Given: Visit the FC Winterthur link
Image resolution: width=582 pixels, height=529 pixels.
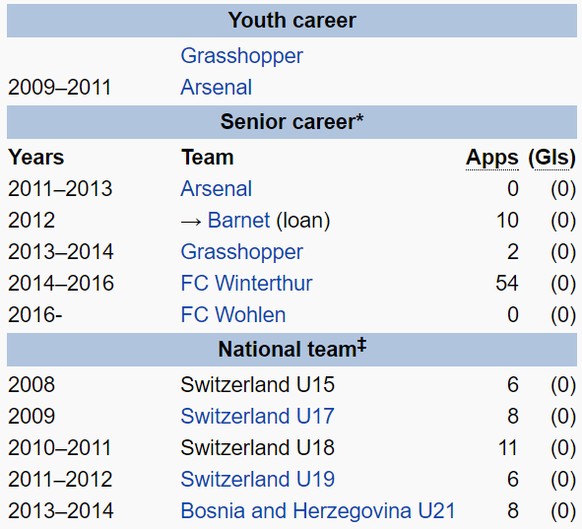Looking at the screenshot, I should (x=246, y=283).
